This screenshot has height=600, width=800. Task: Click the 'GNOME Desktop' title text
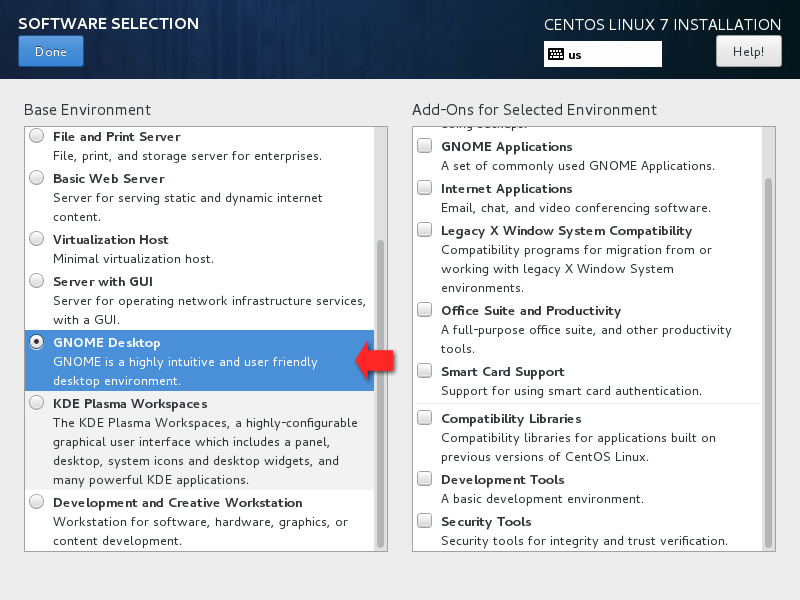[107, 343]
